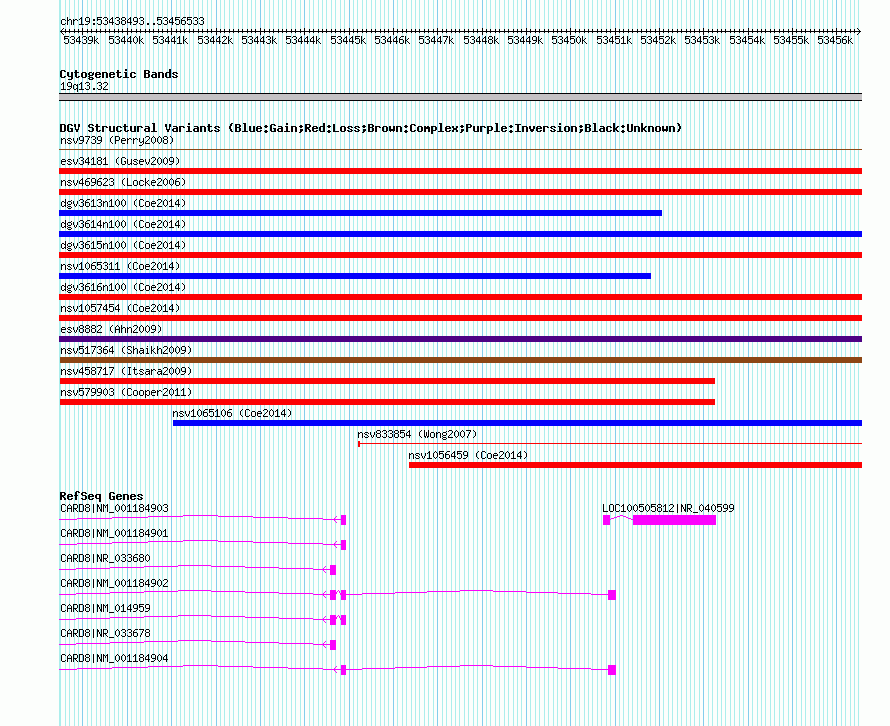Select the large LOC100505812 magenta exon block
890x726 pixels.
tap(674, 520)
